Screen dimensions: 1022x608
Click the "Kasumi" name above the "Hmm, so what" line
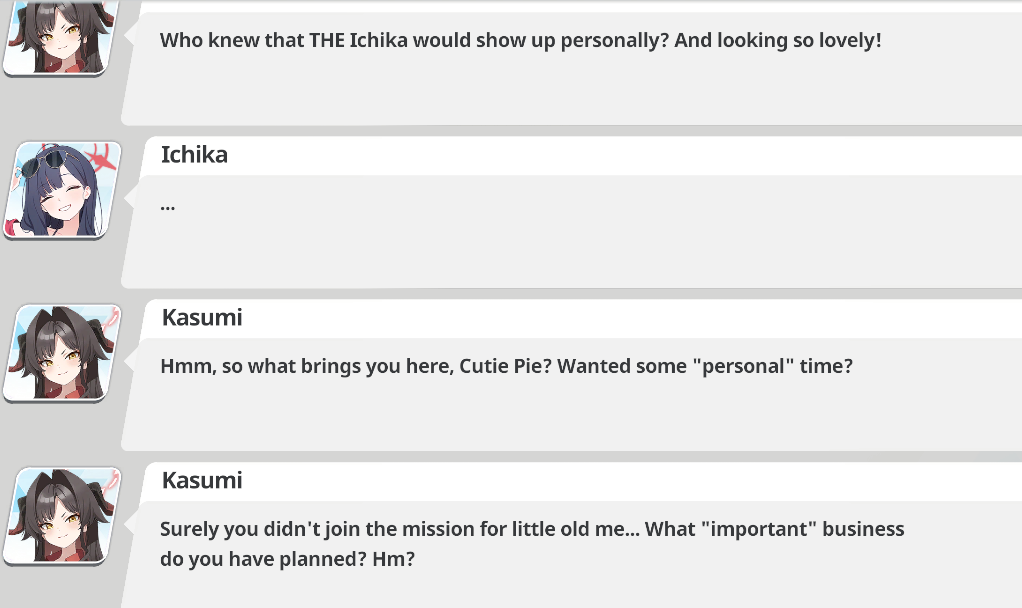point(201,318)
